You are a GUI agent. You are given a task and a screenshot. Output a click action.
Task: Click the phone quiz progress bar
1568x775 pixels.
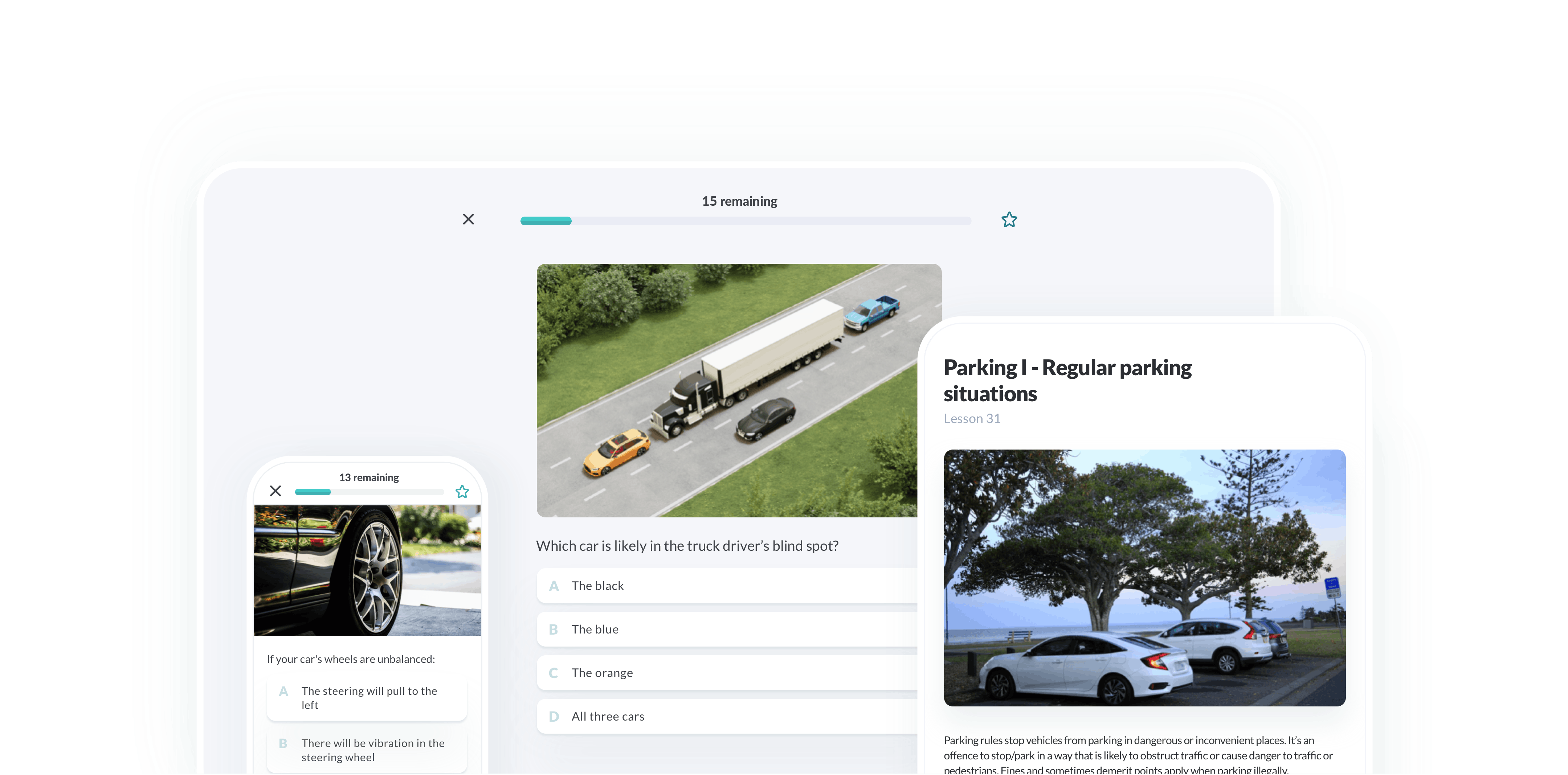coord(369,492)
